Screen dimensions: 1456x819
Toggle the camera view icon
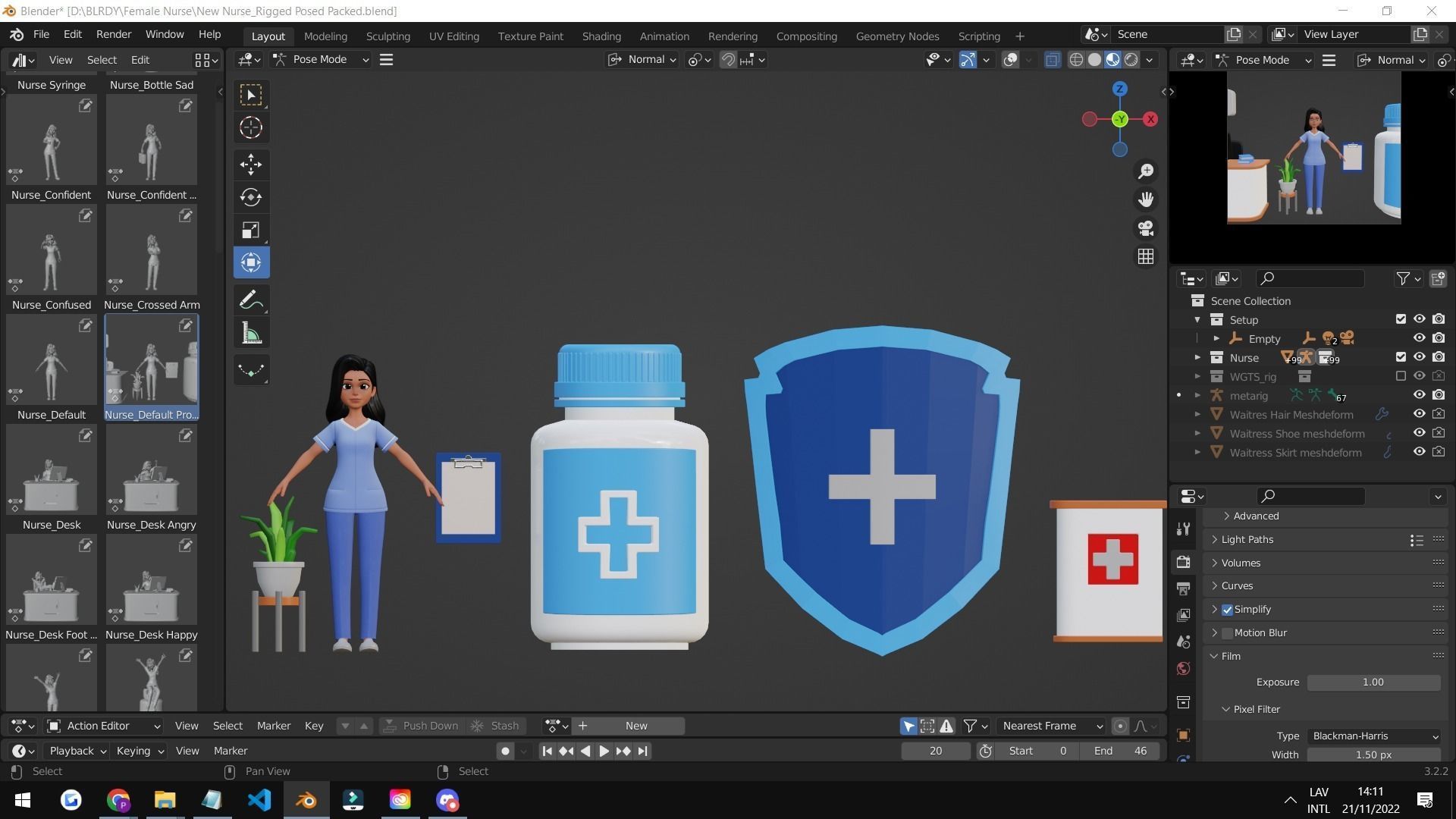[1146, 228]
